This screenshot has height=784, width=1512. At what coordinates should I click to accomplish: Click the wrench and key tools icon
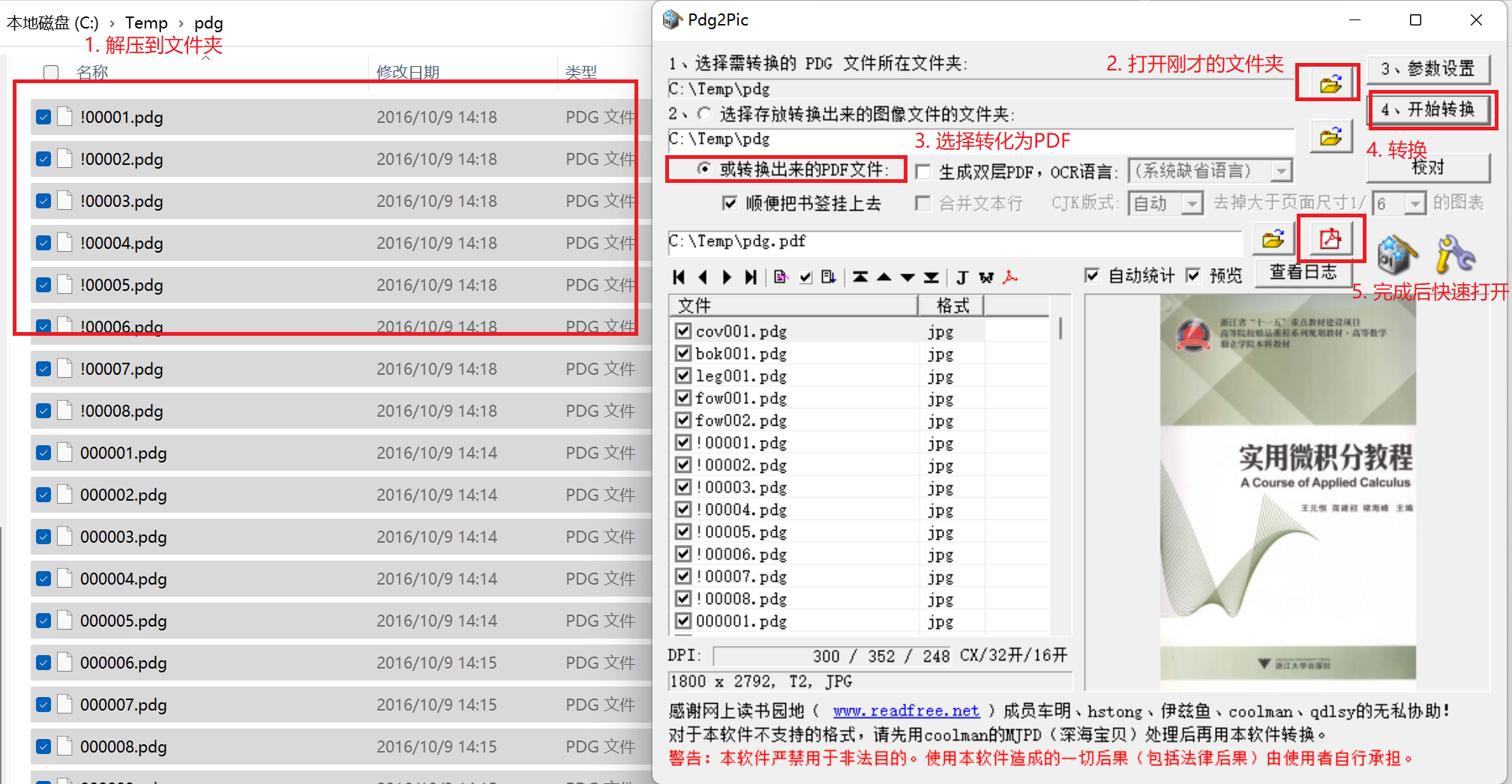[1455, 255]
